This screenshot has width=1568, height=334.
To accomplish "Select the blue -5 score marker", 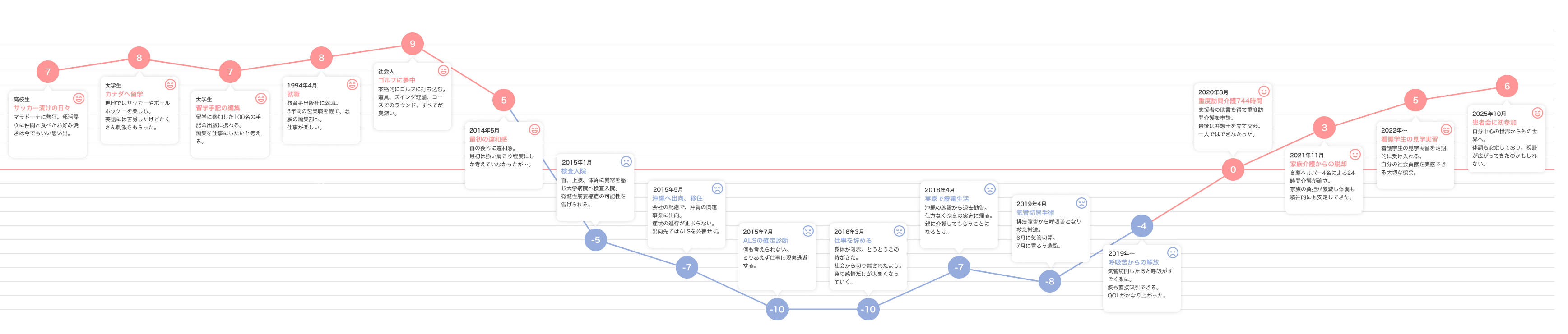I will coord(595,240).
